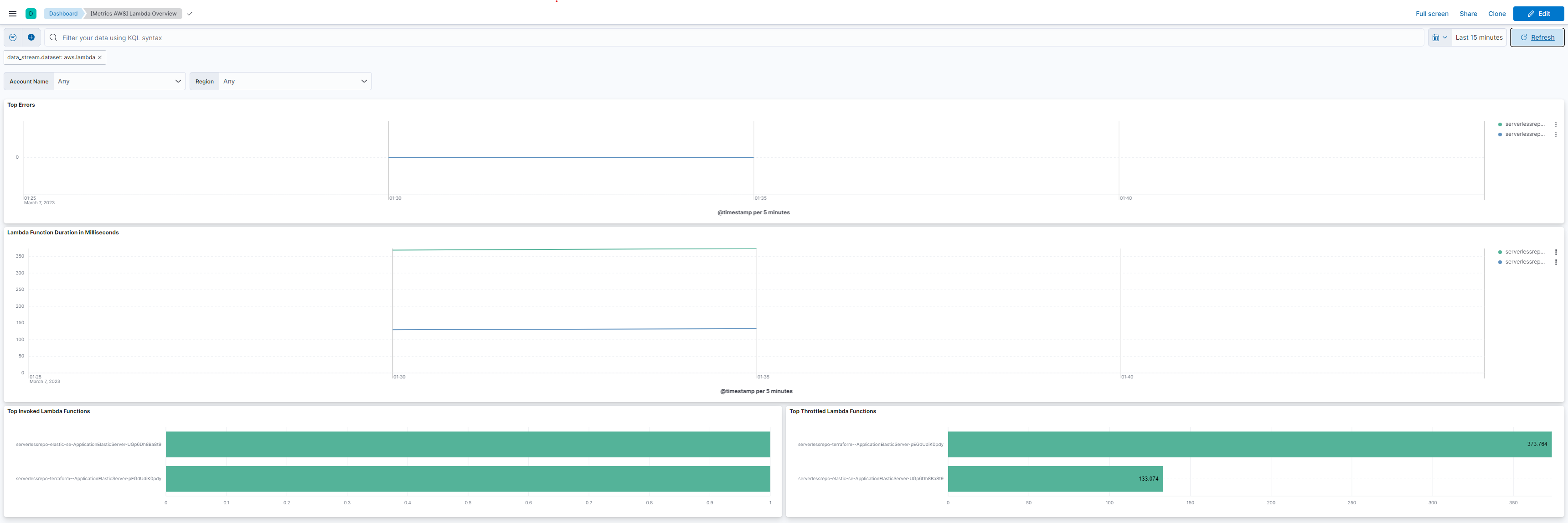Open the hamburger navigation menu
The width and height of the screenshot is (1568, 523).
click(x=12, y=13)
